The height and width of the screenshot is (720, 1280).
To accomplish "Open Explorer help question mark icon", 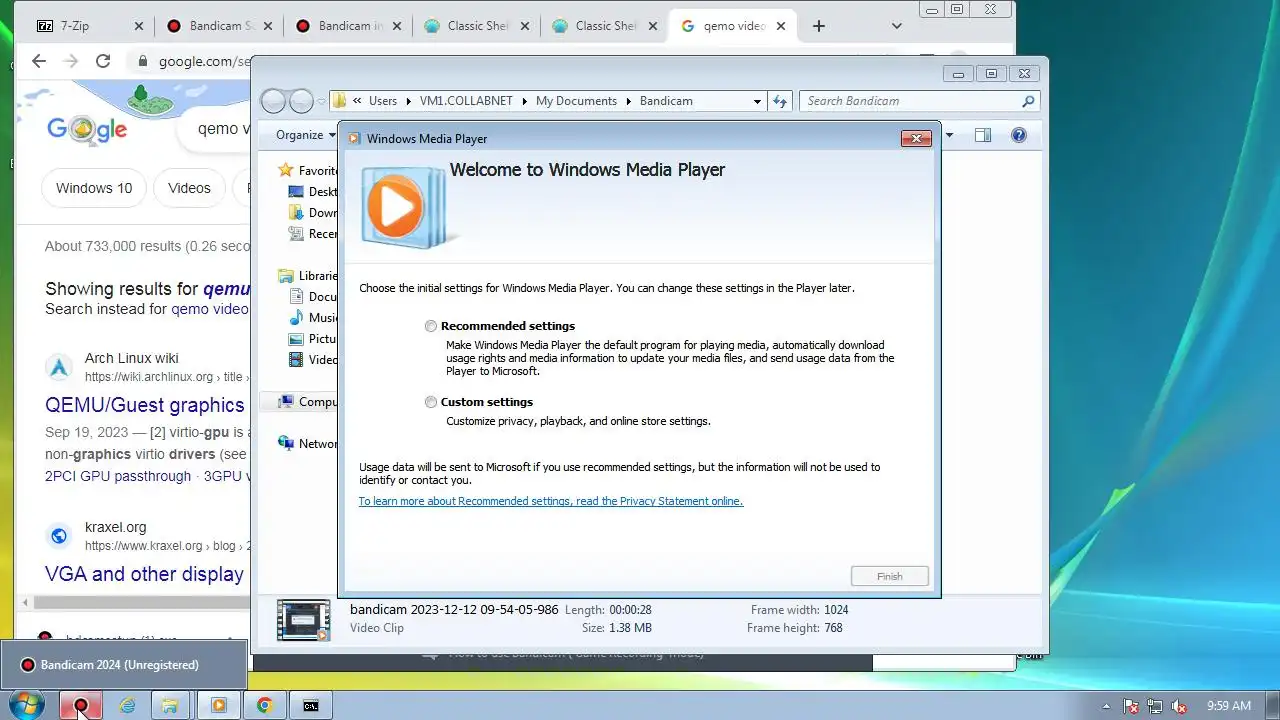I will [1019, 135].
